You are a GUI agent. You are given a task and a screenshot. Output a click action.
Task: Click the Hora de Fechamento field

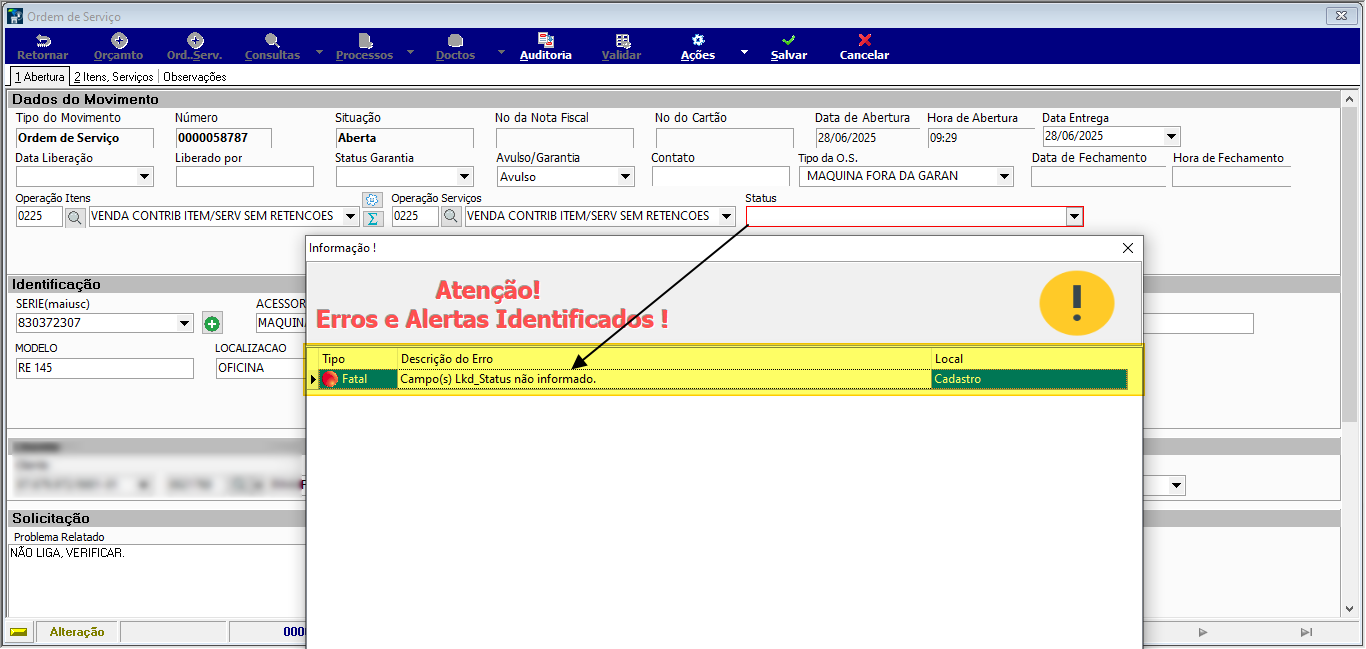pyautogui.click(x=1232, y=177)
